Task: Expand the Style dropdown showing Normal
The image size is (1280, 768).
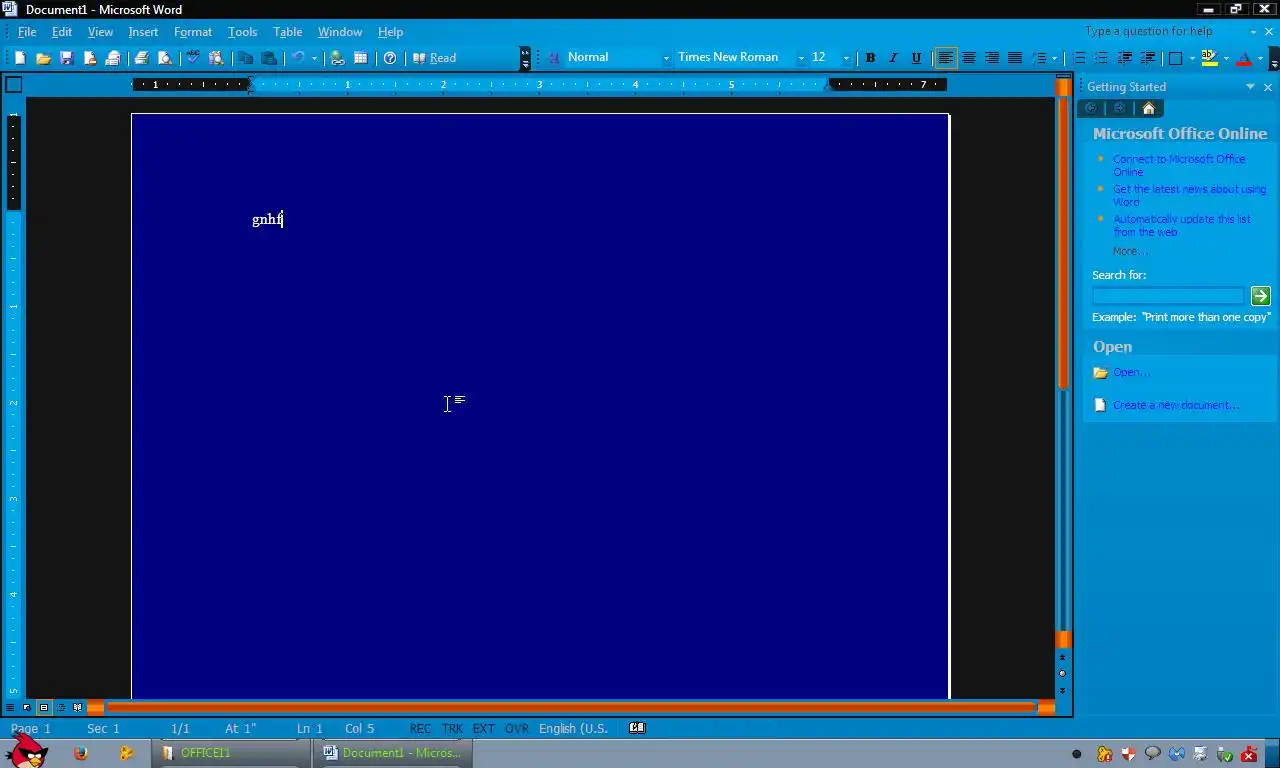Action: [x=666, y=58]
